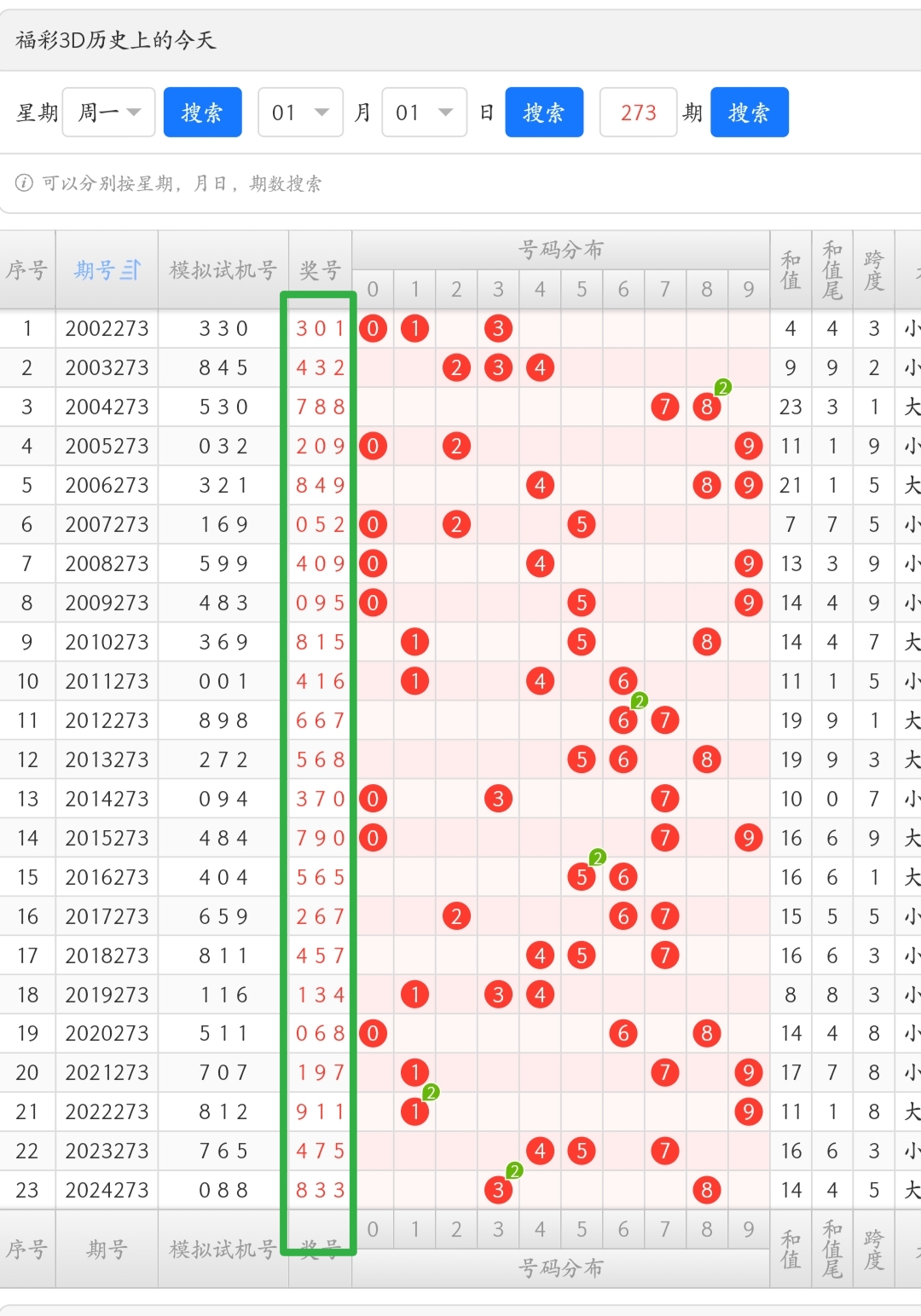Open the month dropdown showing 01
Screen dimensions: 921x1316
click(300, 112)
